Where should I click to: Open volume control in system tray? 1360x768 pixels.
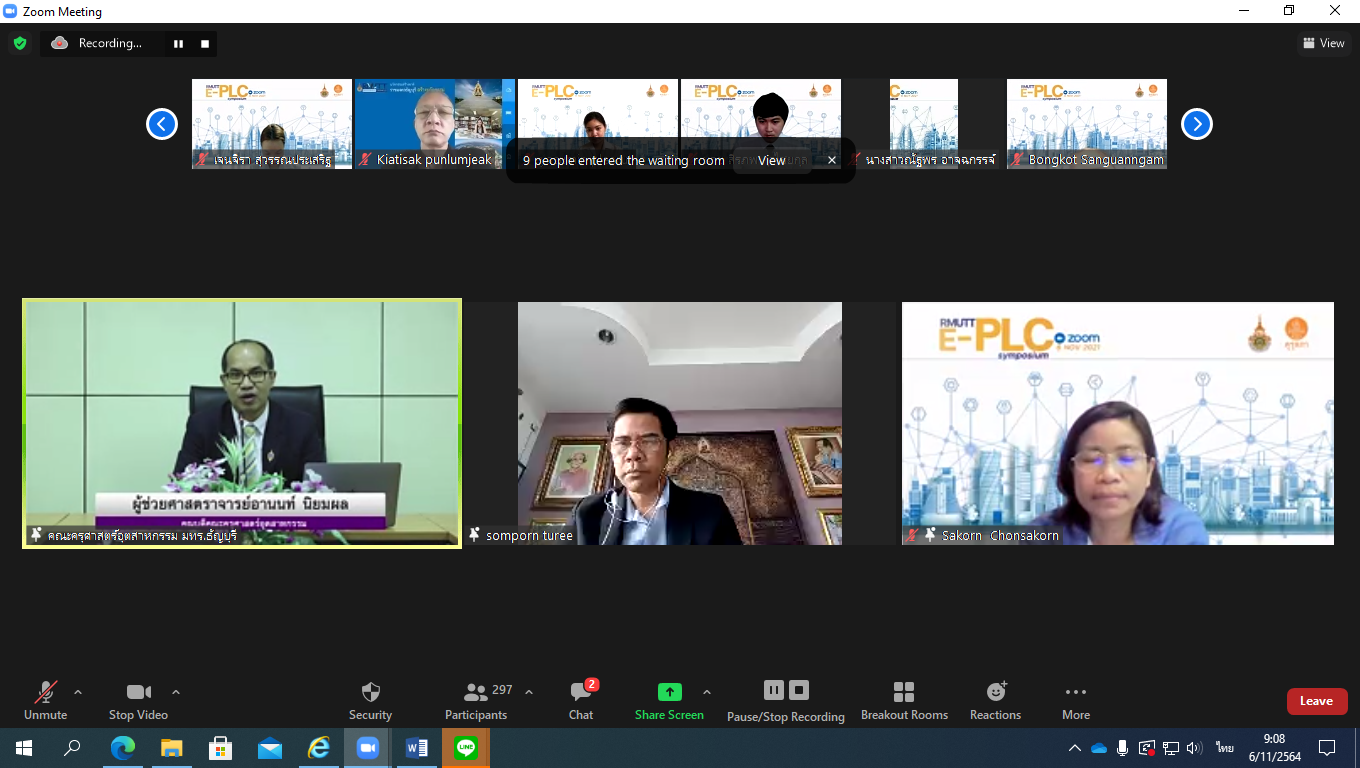(1194, 748)
